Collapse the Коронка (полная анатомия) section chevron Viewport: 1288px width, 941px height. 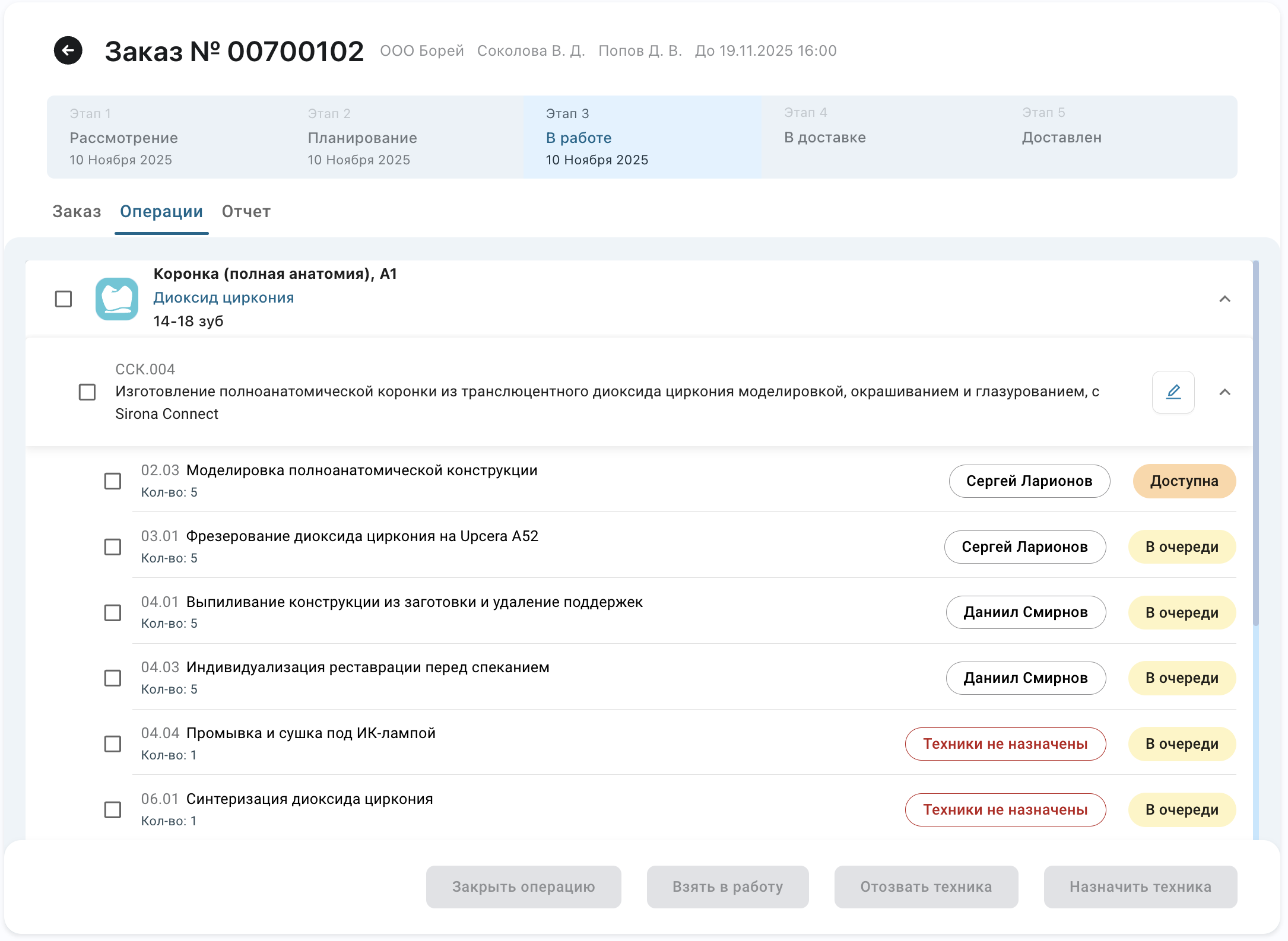pyautogui.click(x=1224, y=299)
